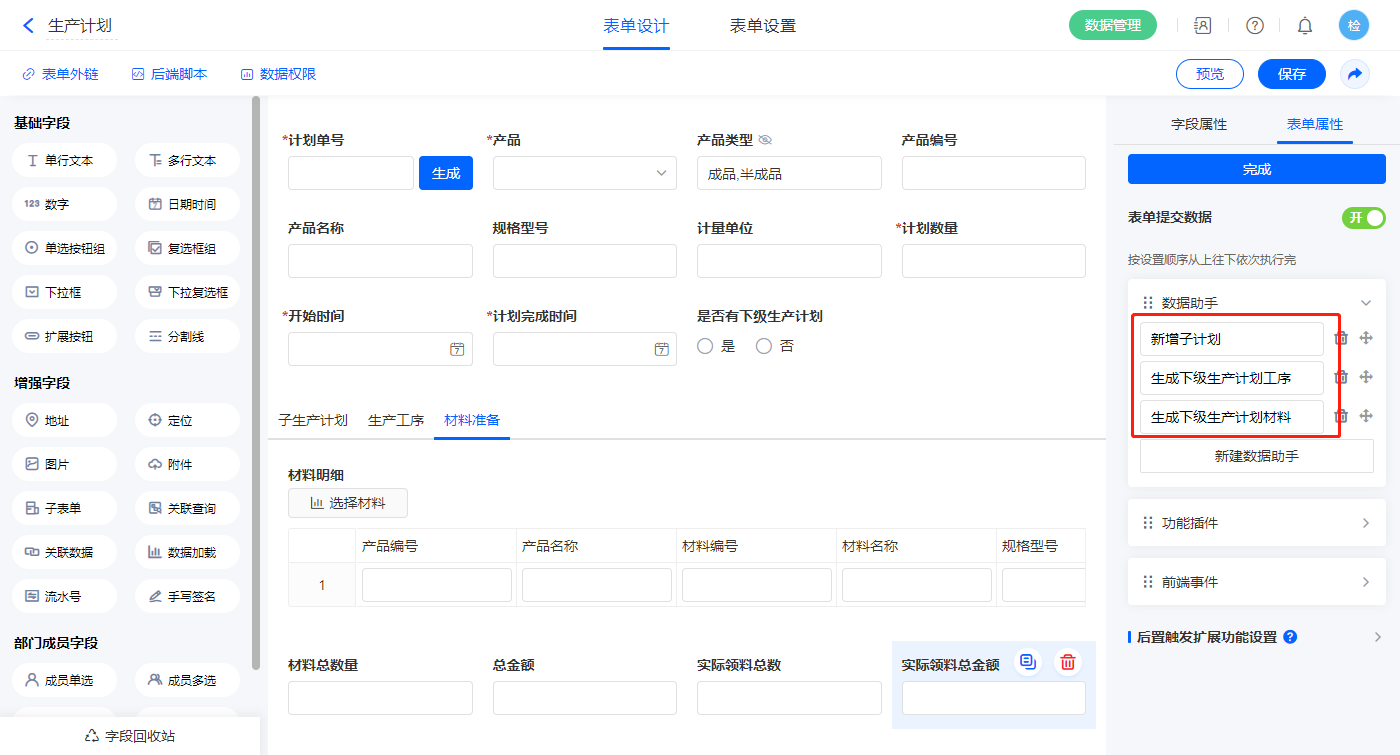Open the 产品 dropdown
The image size is (1400, 755).
[584, 173]
